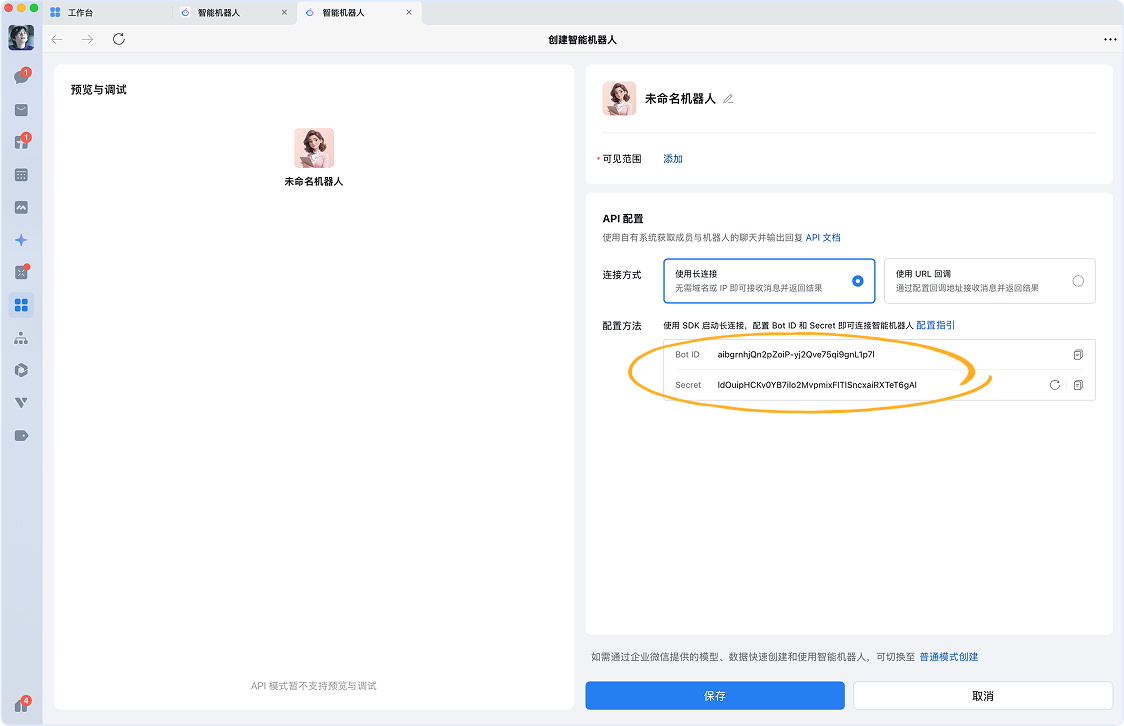
Task: Open Messages chat icon in the sidebar
Action: click(21, 78)
